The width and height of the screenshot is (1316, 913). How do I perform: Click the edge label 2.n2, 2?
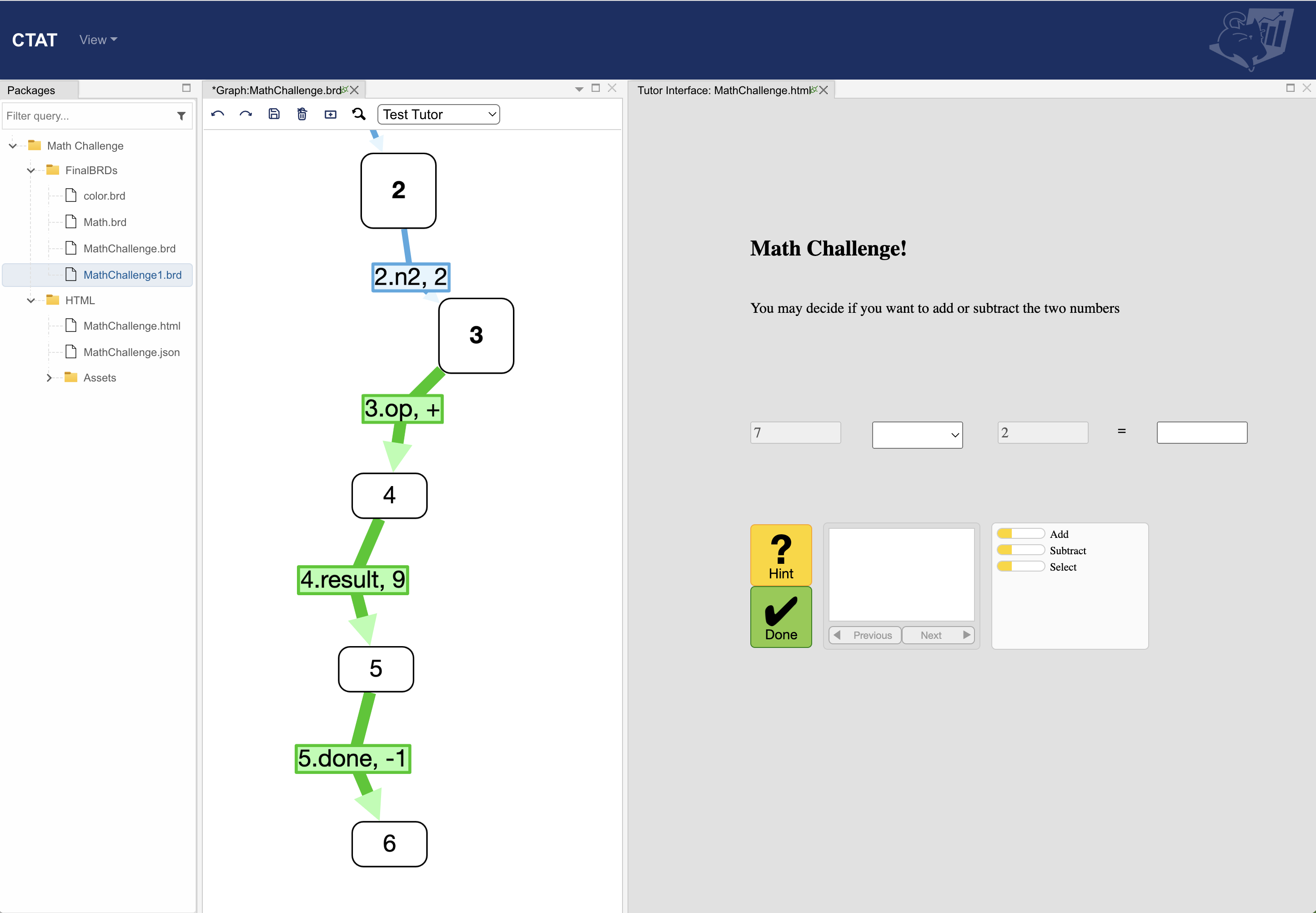(411, 277)
